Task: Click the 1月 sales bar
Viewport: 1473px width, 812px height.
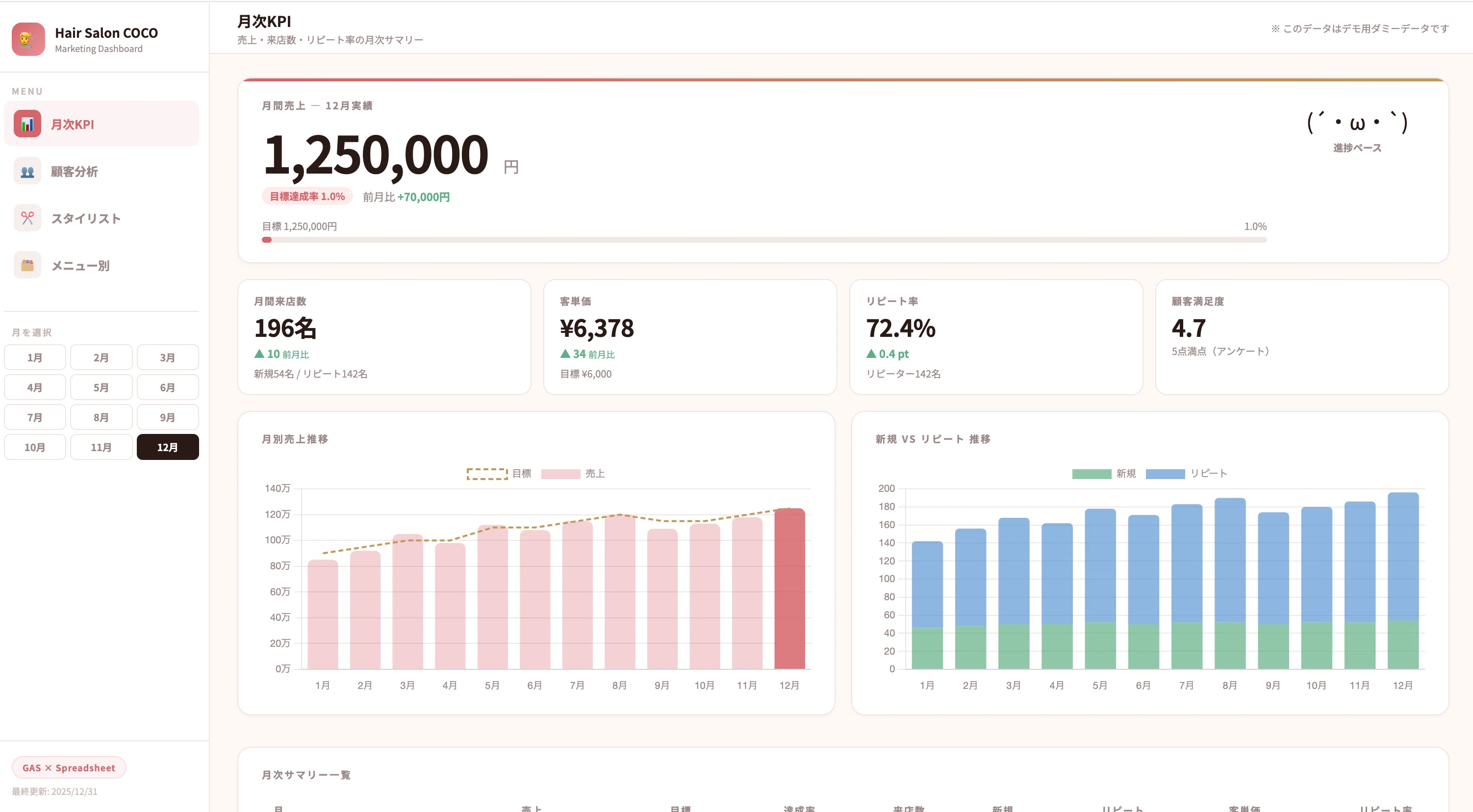Action: pos(323,614)
